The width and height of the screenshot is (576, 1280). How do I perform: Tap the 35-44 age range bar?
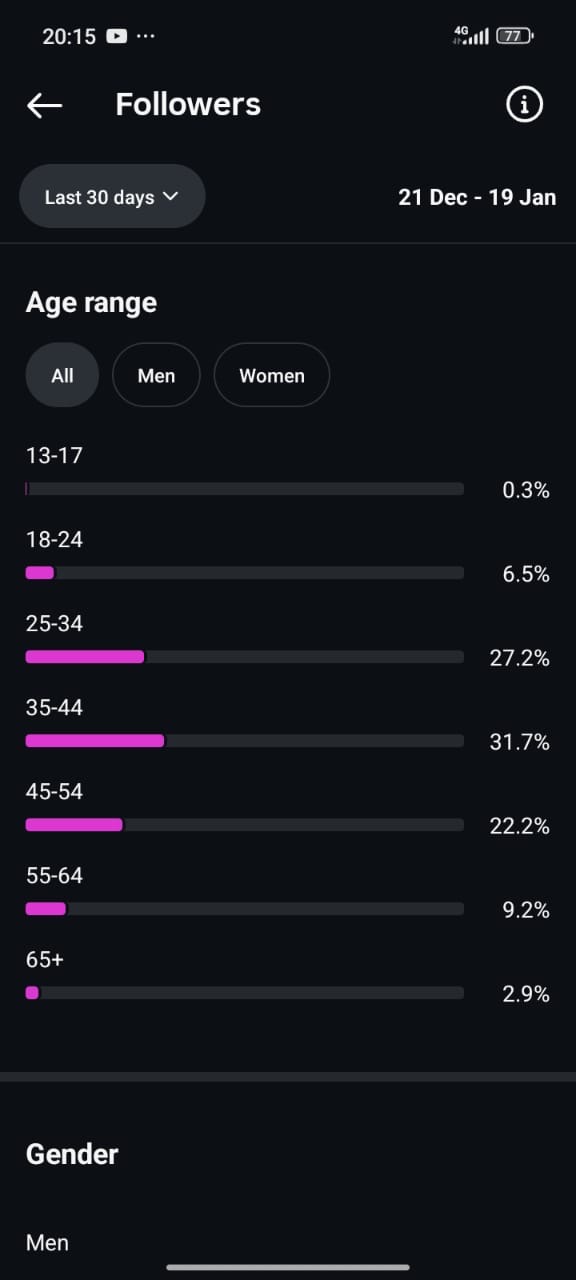(x=245, y=741)
